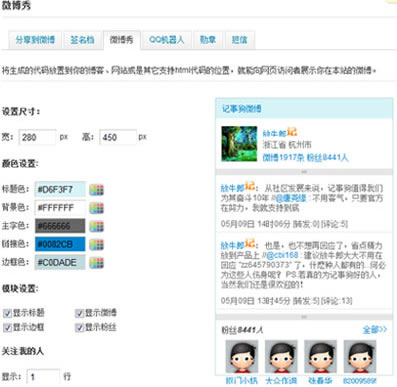Image resolution: width=397 pixels, height=387 pixels.
Task: Click the 微博1917条 link
Action: pyautogui.click(x=283, y=157)
